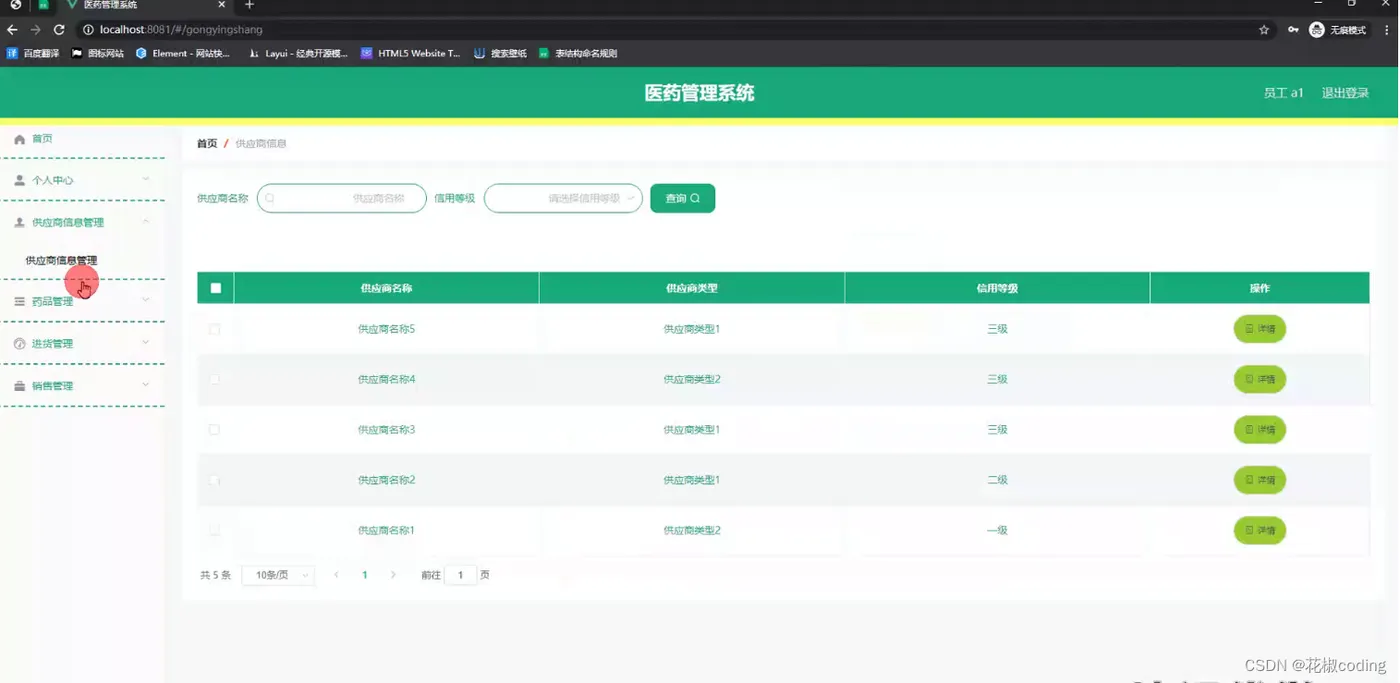Check the box for 供应商名称3 row

[x=214, y=430]
